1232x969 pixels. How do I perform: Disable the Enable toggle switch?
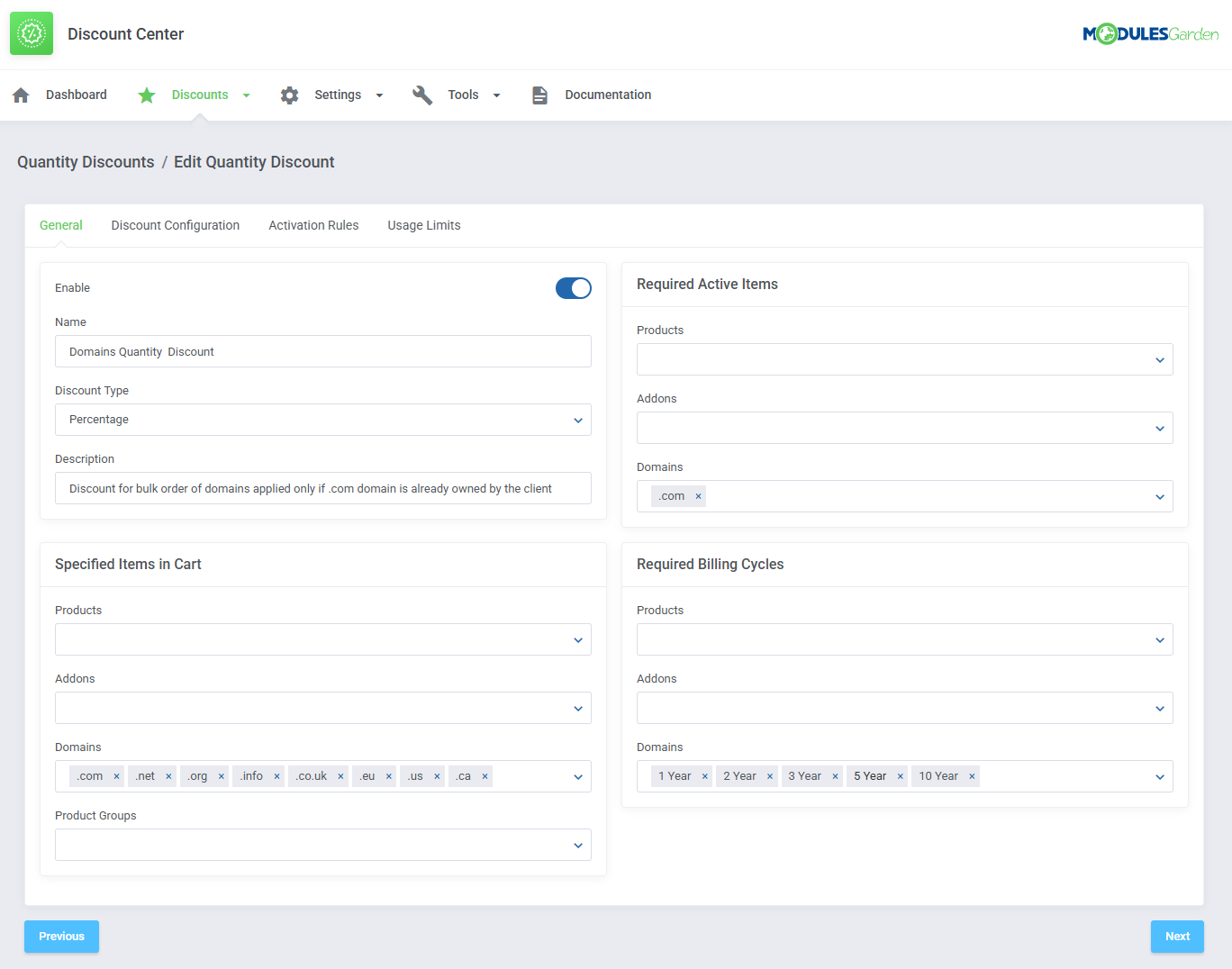(574, 287)
